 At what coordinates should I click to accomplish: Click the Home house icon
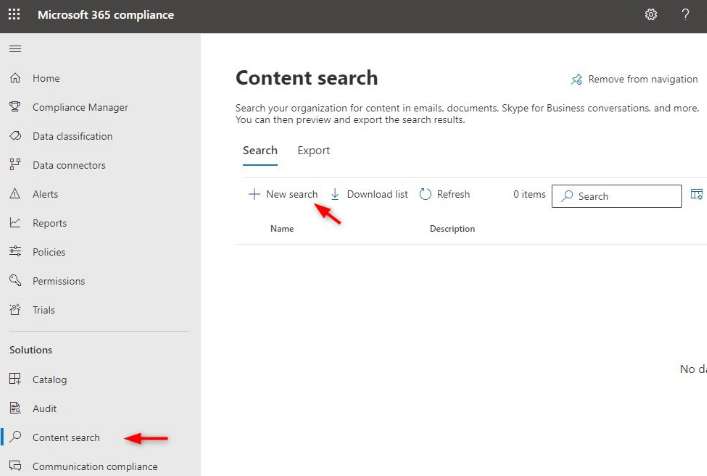click(x=15, y=78)
